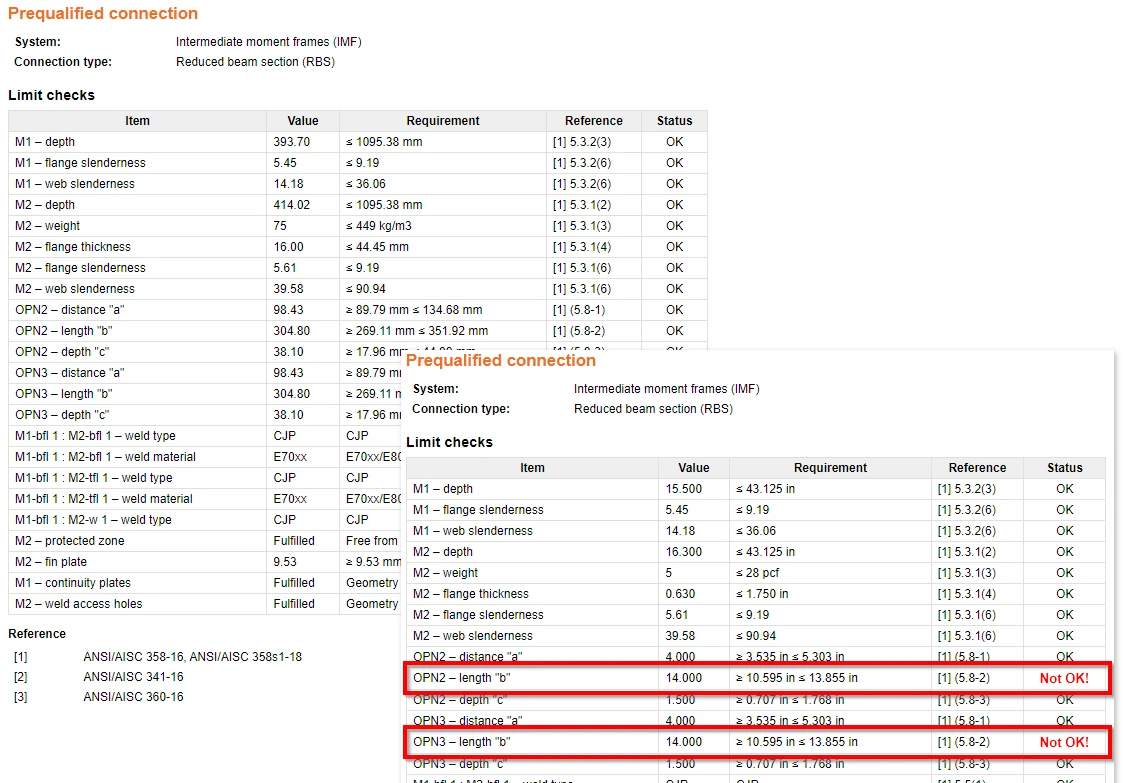
Task: Select 'M2 – protected zone' row item
Action: coord(69,541)
